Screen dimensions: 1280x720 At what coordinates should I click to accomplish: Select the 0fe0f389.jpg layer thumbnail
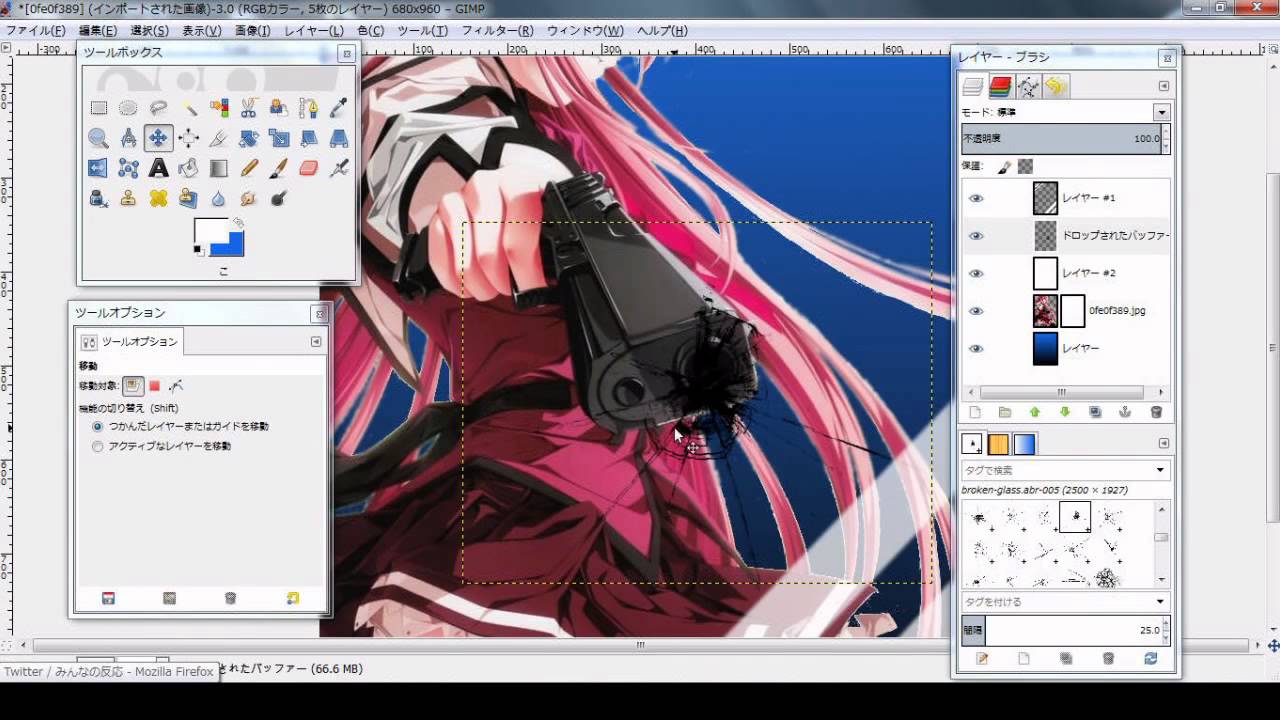tap(1045, 311)
